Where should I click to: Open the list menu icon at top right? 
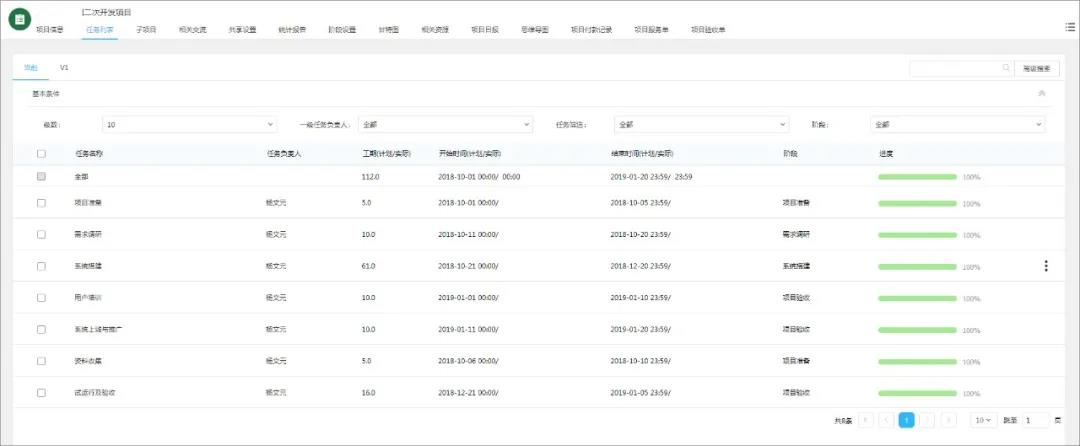pos(1070,26)
